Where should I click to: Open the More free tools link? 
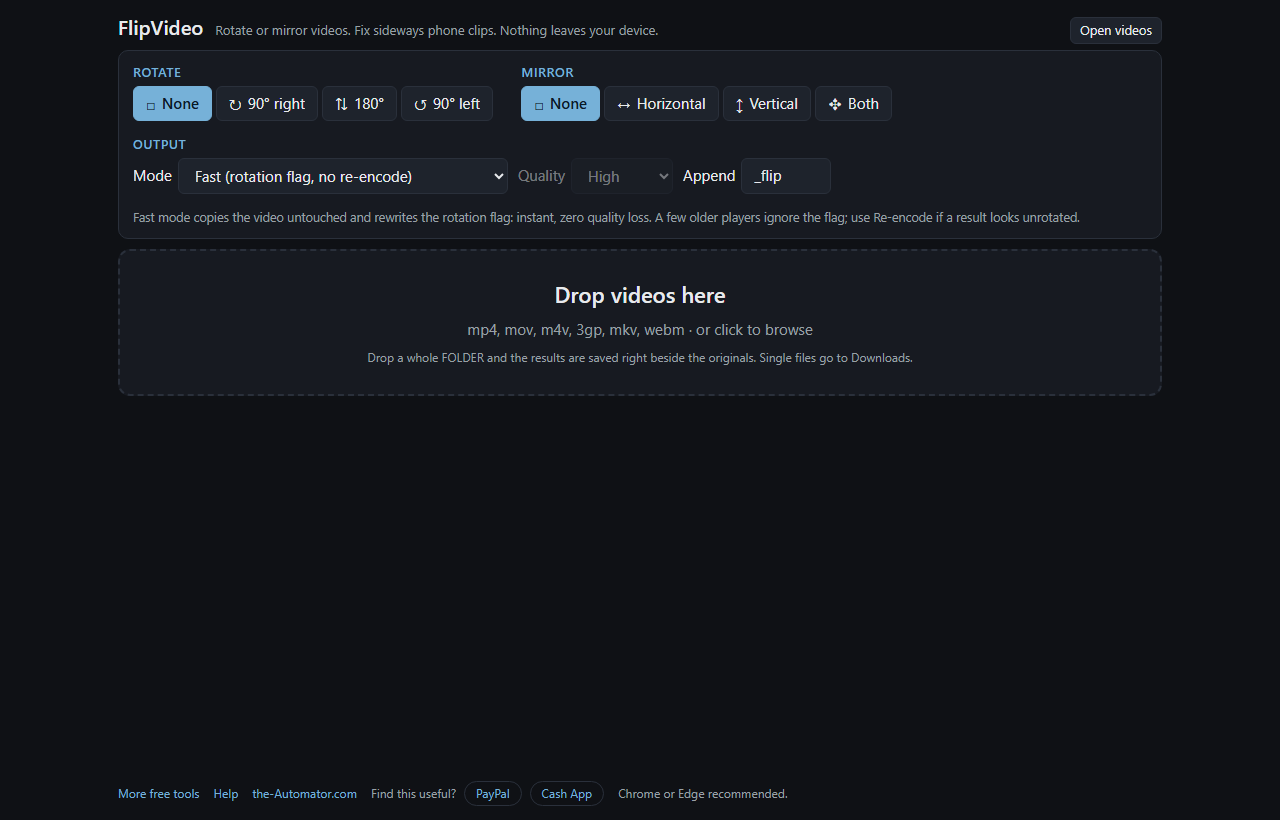159,794
